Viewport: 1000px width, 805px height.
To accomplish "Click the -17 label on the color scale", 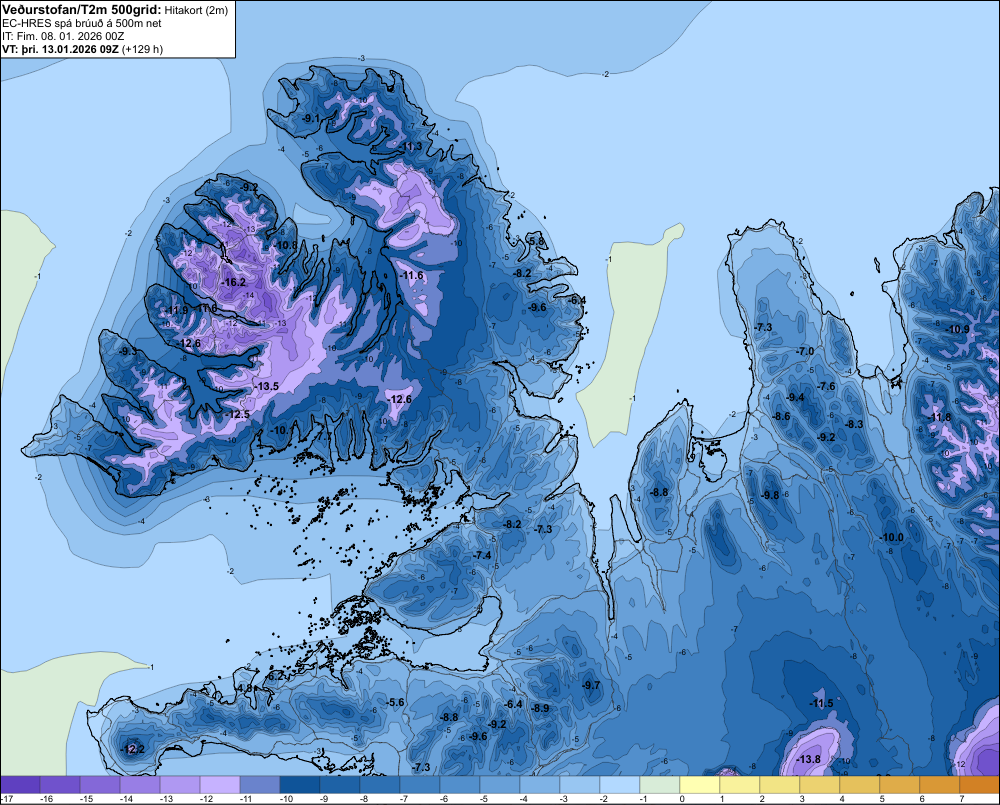I will pyautogui.click(x=7, y=799).
